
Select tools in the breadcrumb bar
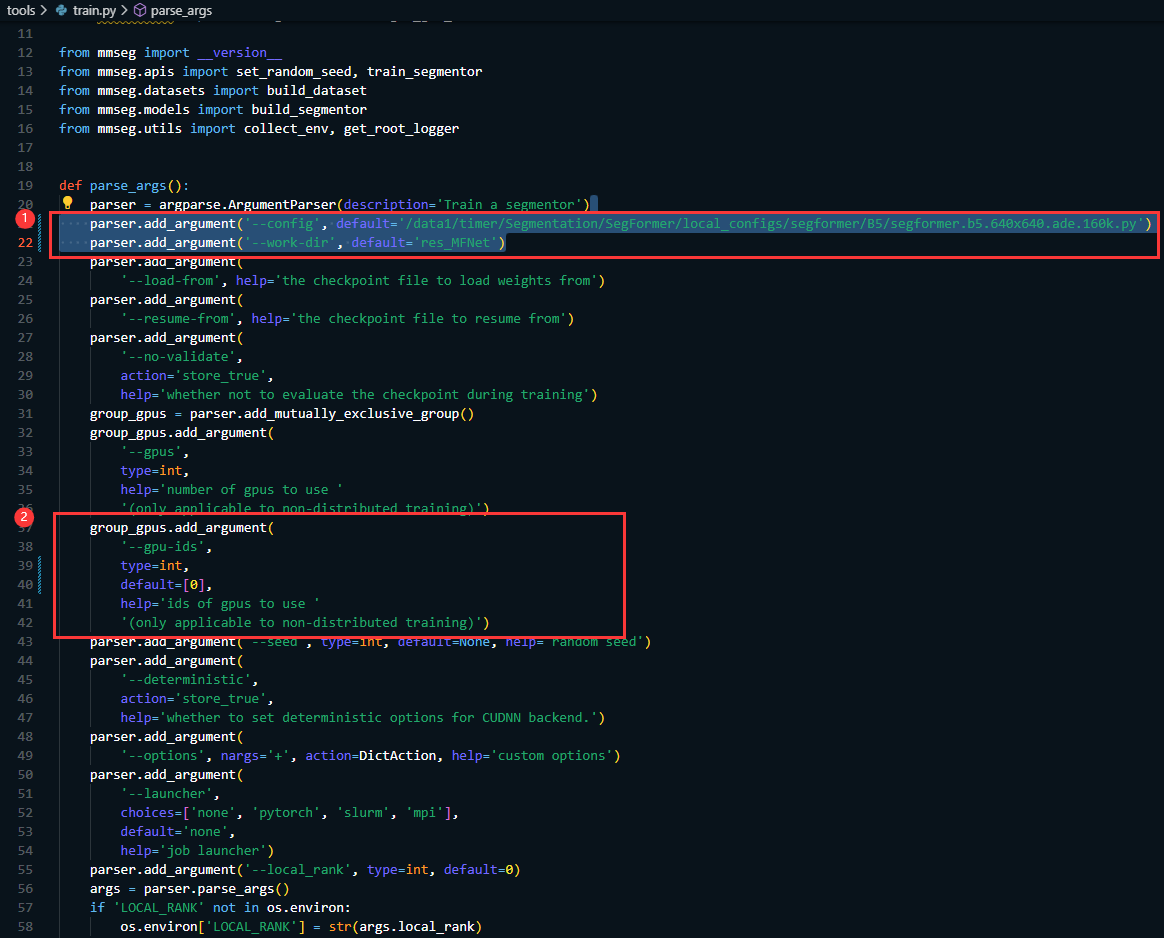[22, 10]
